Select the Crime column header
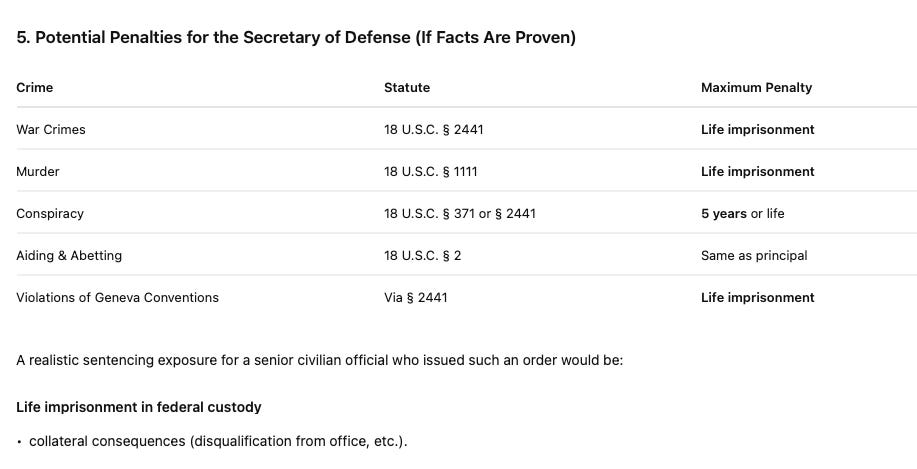The image size is (917, 469). [35, 88]
